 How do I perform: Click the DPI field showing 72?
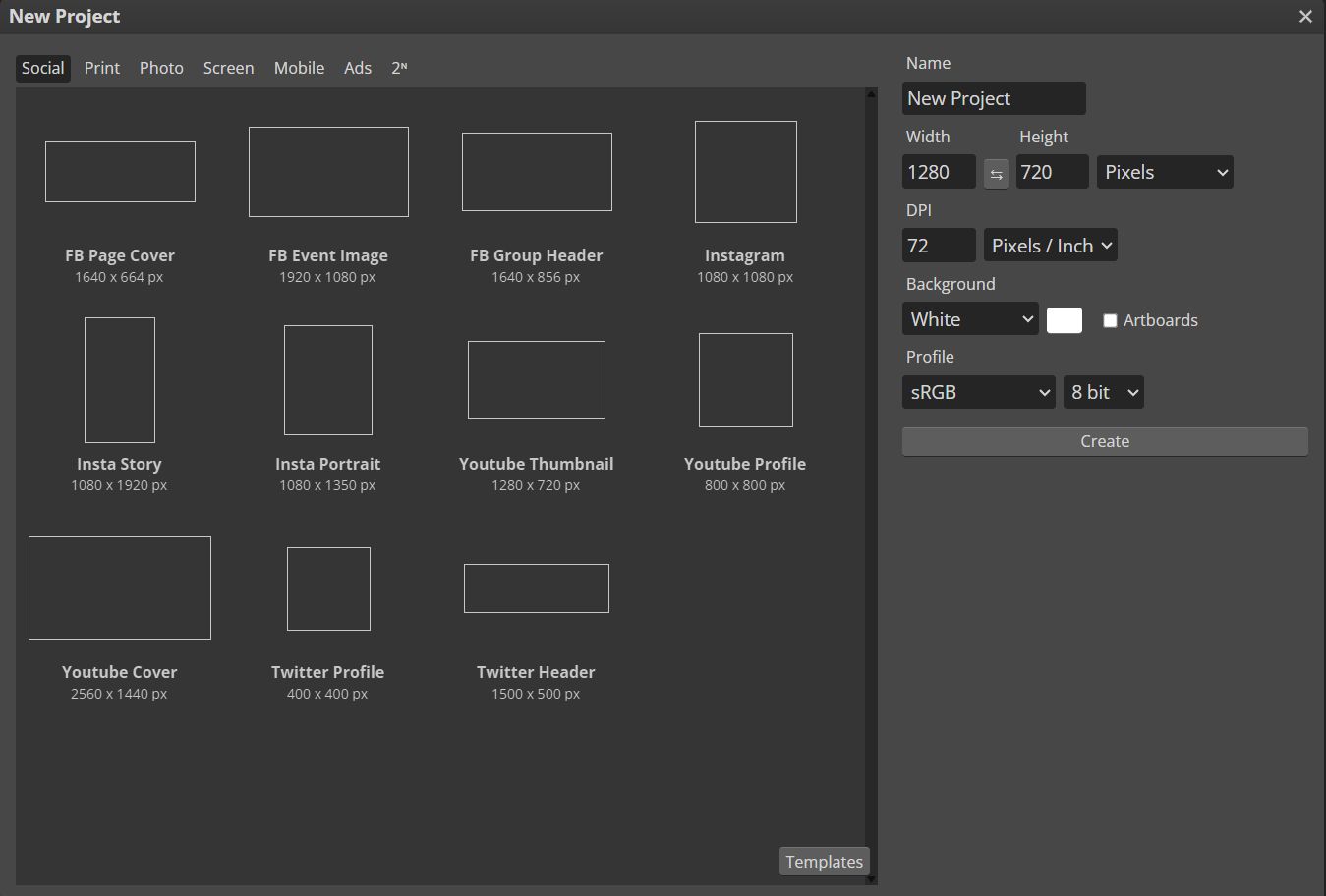(939, 246)
